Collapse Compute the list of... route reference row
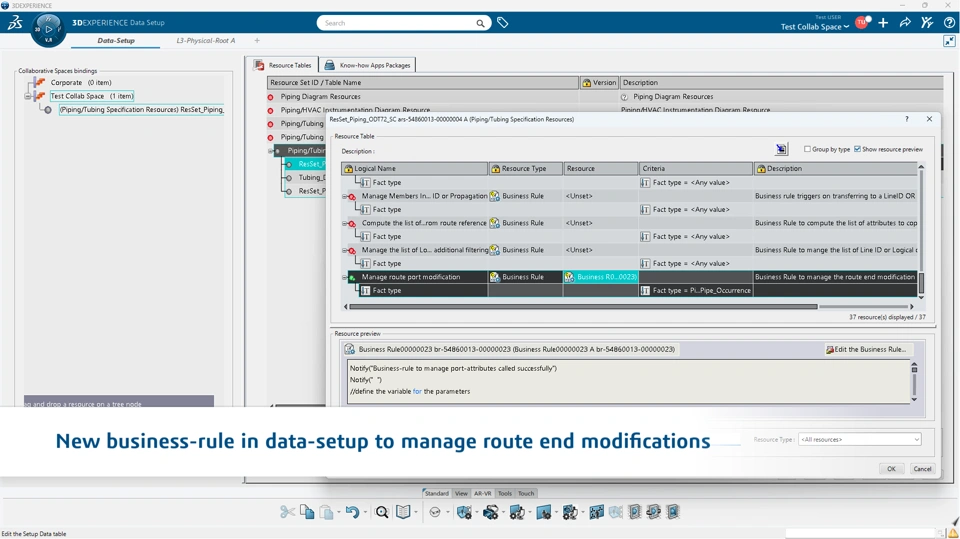 coord(345,224)
